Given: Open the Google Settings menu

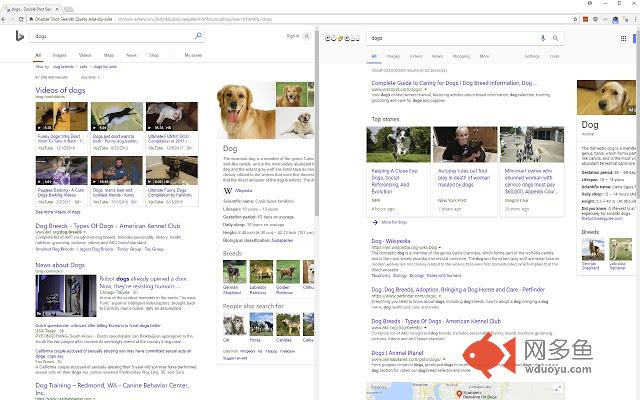Looking at the screenshot, I should click(532, 56).
